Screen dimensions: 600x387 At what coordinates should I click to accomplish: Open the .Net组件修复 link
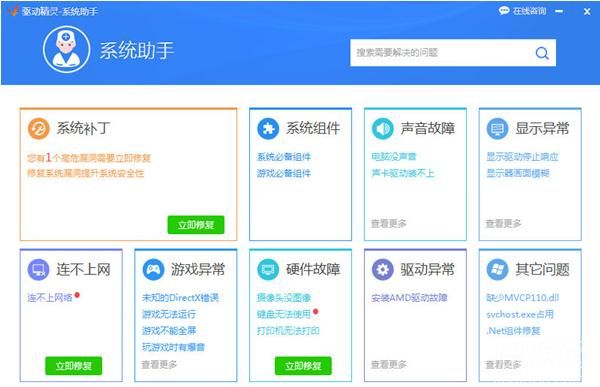pos(513,331)
